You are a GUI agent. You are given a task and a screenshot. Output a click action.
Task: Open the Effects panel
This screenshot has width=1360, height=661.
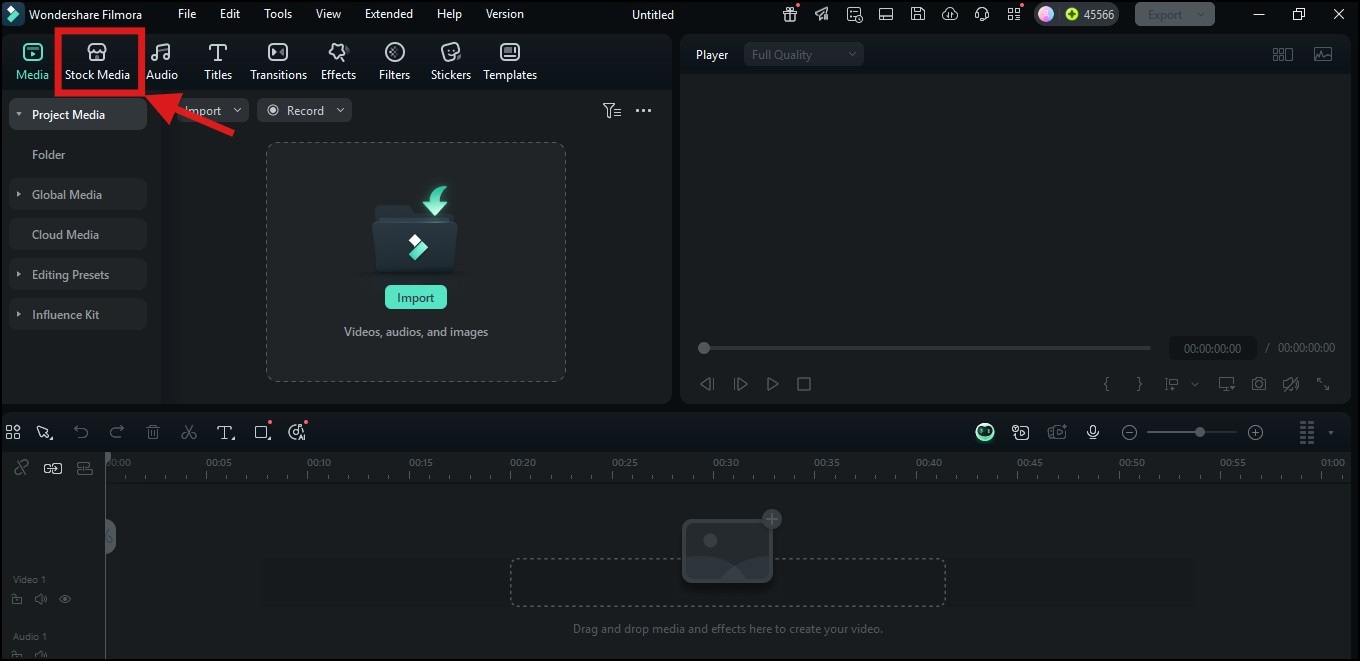[338, 60]
